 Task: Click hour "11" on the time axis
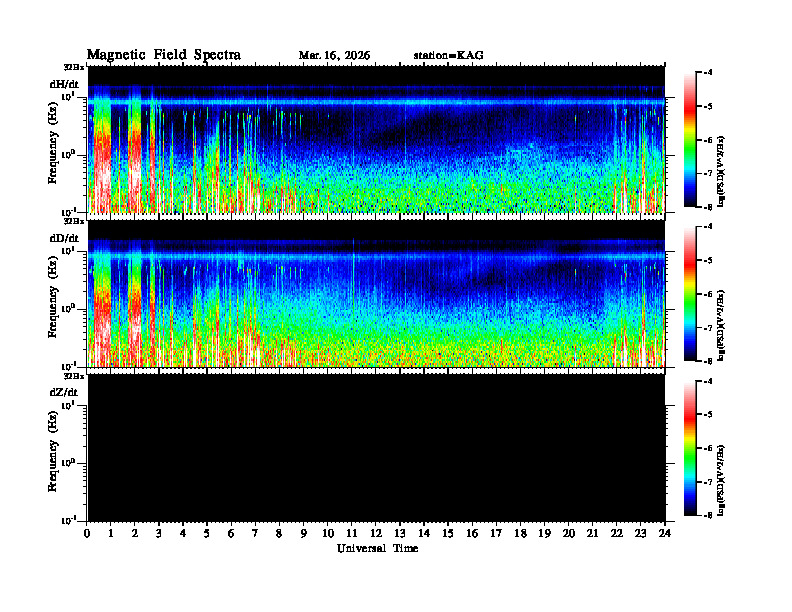[x=352, y=534]
